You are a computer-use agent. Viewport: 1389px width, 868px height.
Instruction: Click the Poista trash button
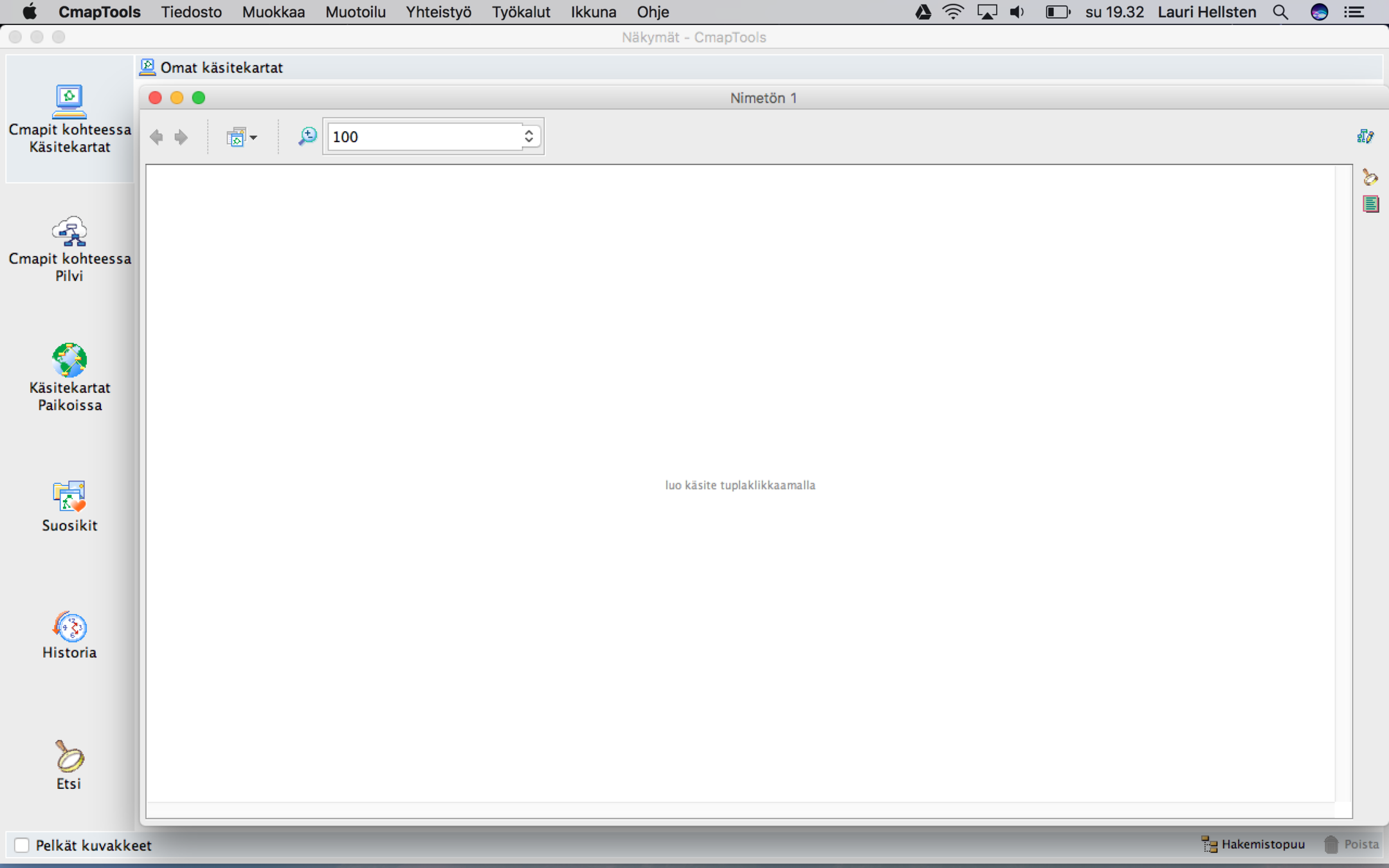(1351, 844)
